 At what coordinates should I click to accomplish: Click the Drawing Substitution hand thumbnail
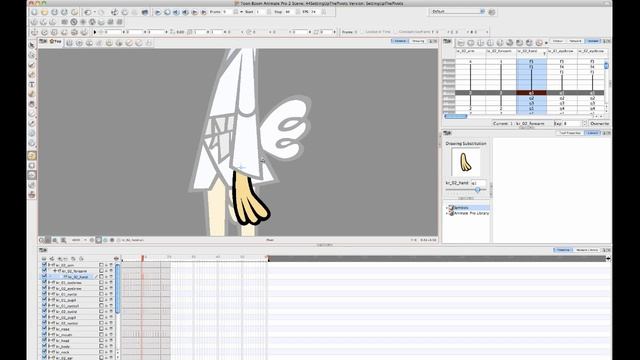tap(465, 162)
